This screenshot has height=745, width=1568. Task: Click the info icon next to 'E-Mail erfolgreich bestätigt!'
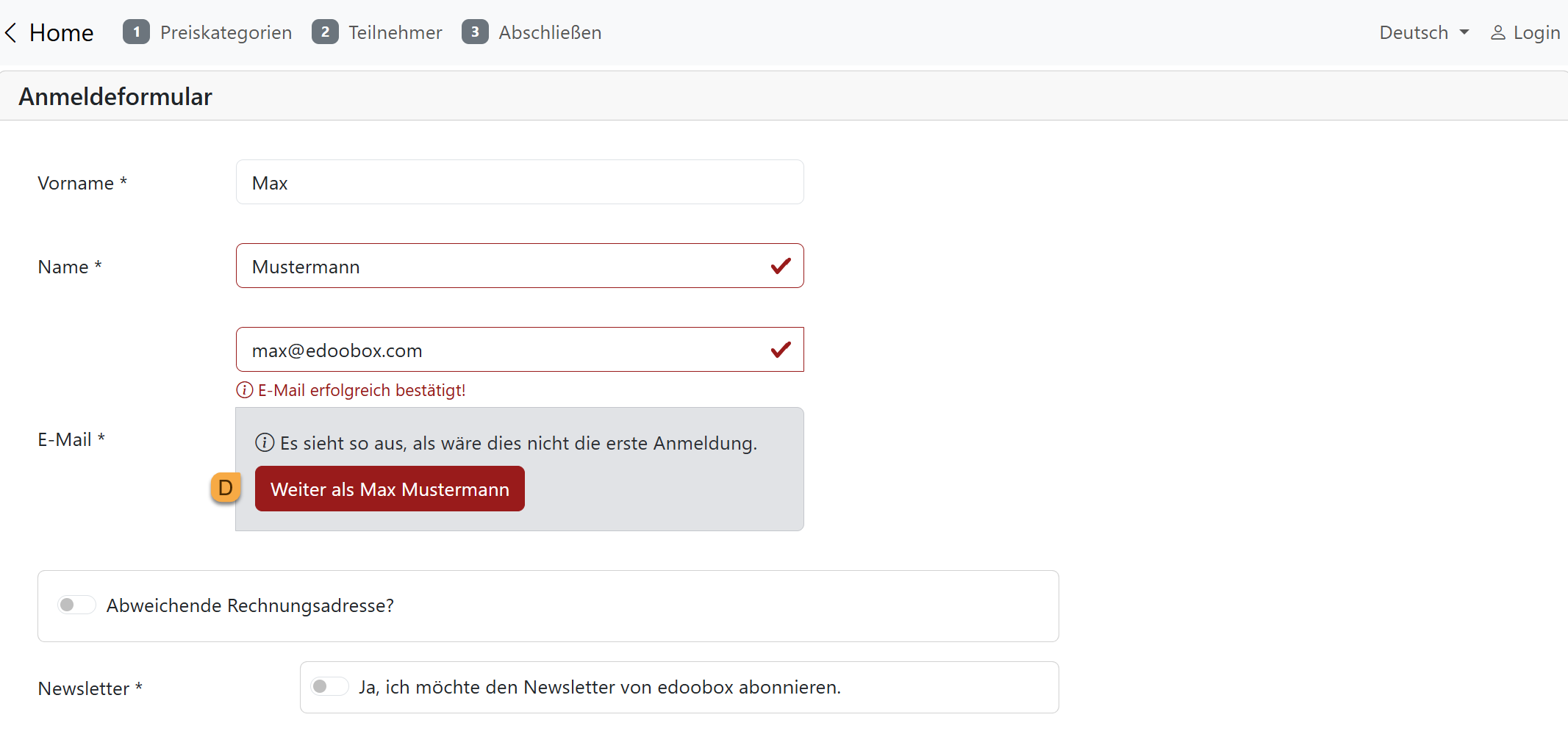(244, 390)
